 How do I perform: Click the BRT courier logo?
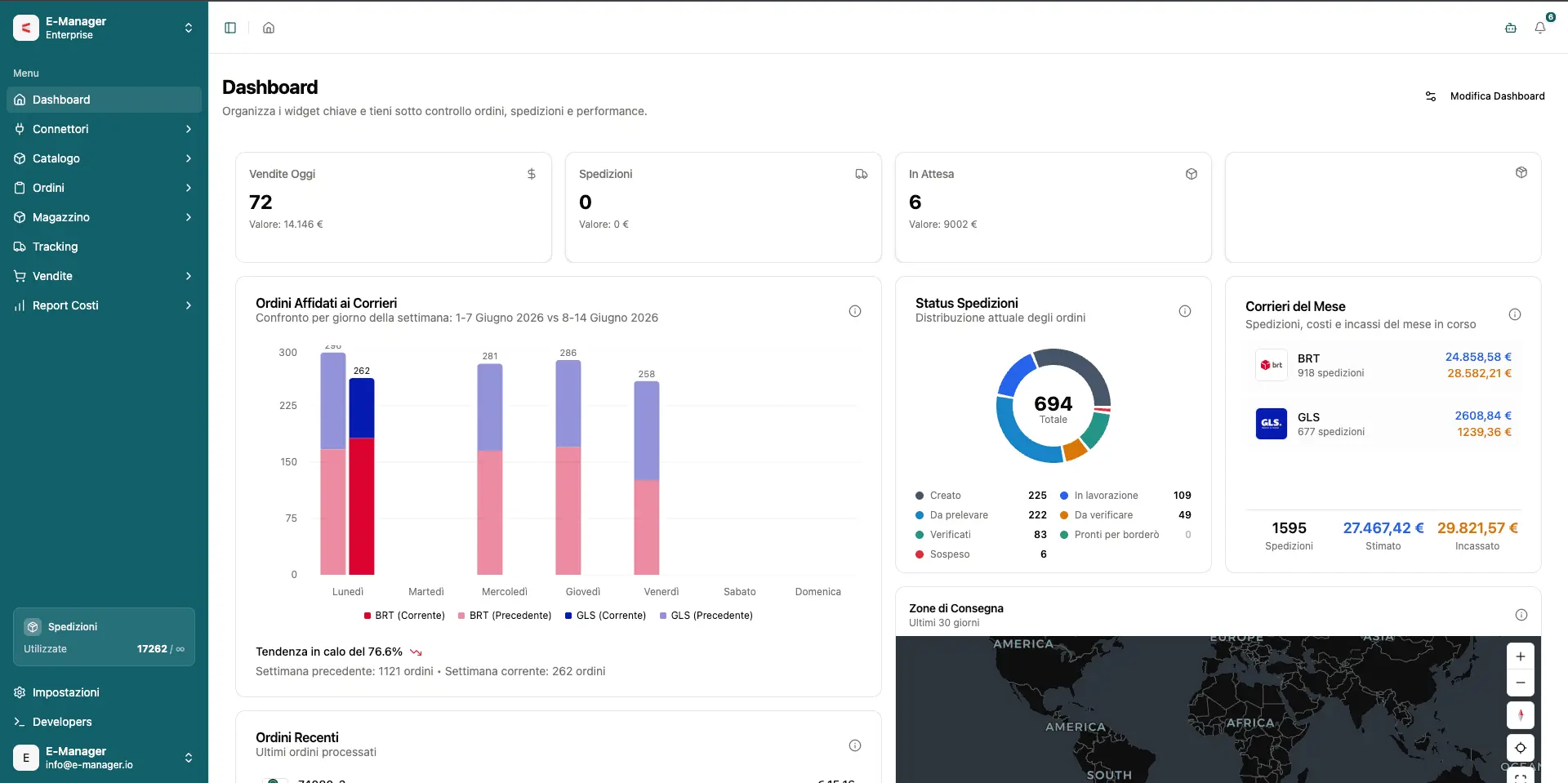point(1272,365)
